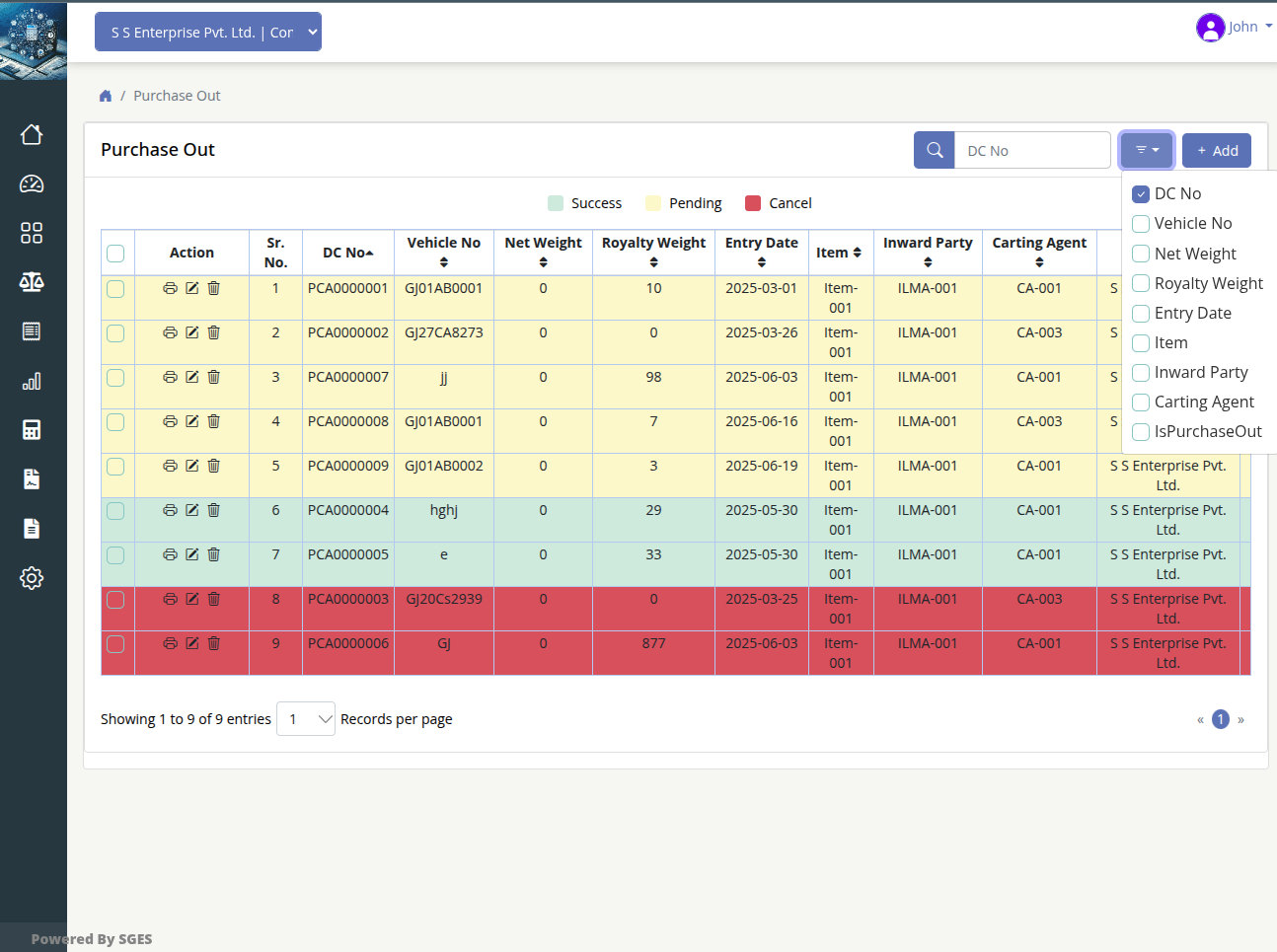Expand the records per page dropdown
1277x952 pixels.
306,719
